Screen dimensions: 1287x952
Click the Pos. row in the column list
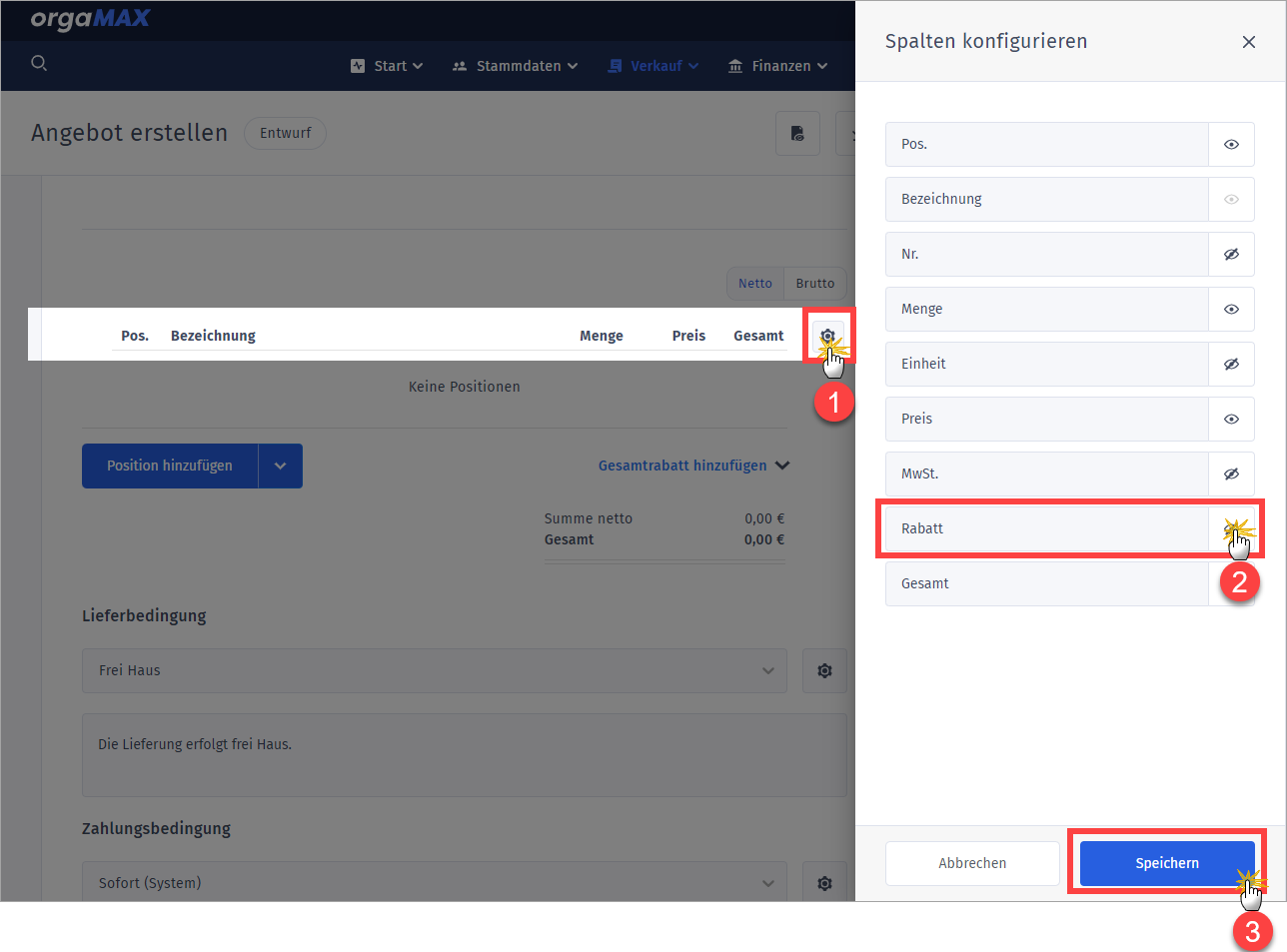[x=1046, y=144]
